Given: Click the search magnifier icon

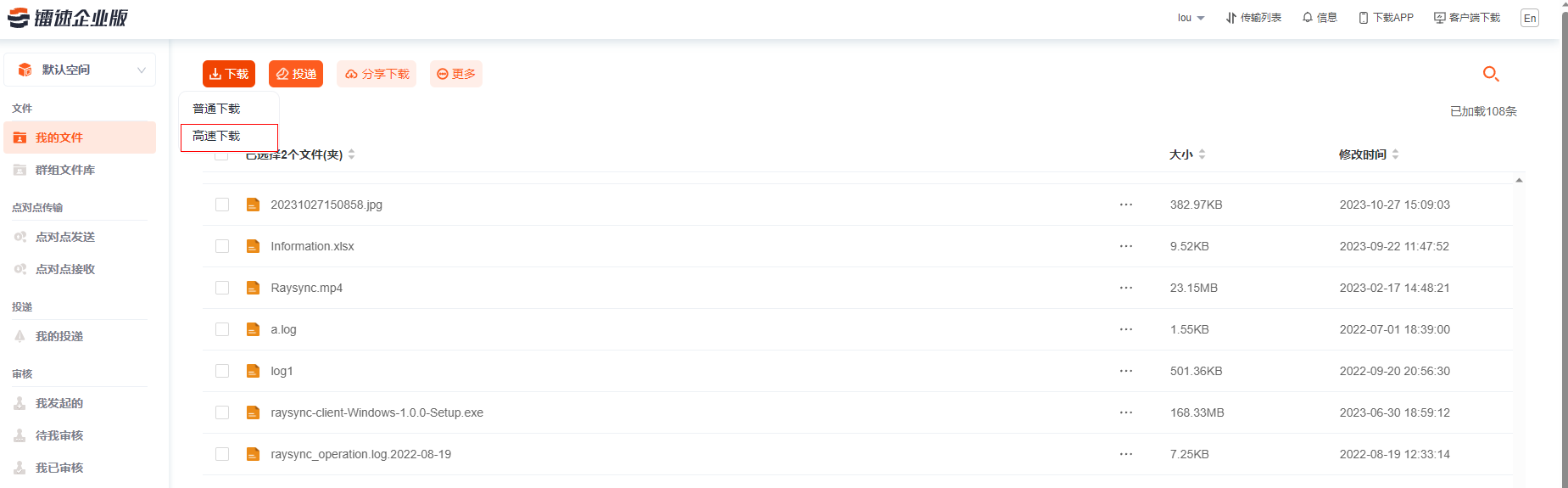Looking at the screenshot, I should 1490,74.
